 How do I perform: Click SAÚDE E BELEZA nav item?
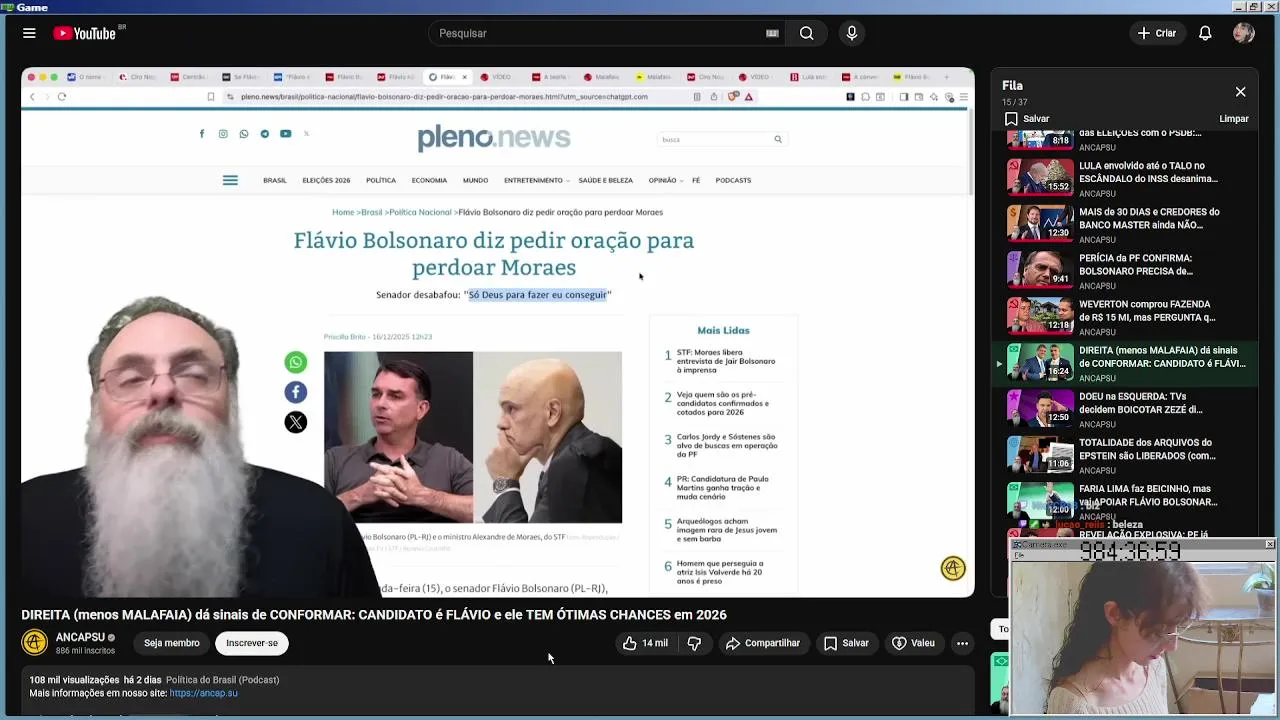pos(605,180)
